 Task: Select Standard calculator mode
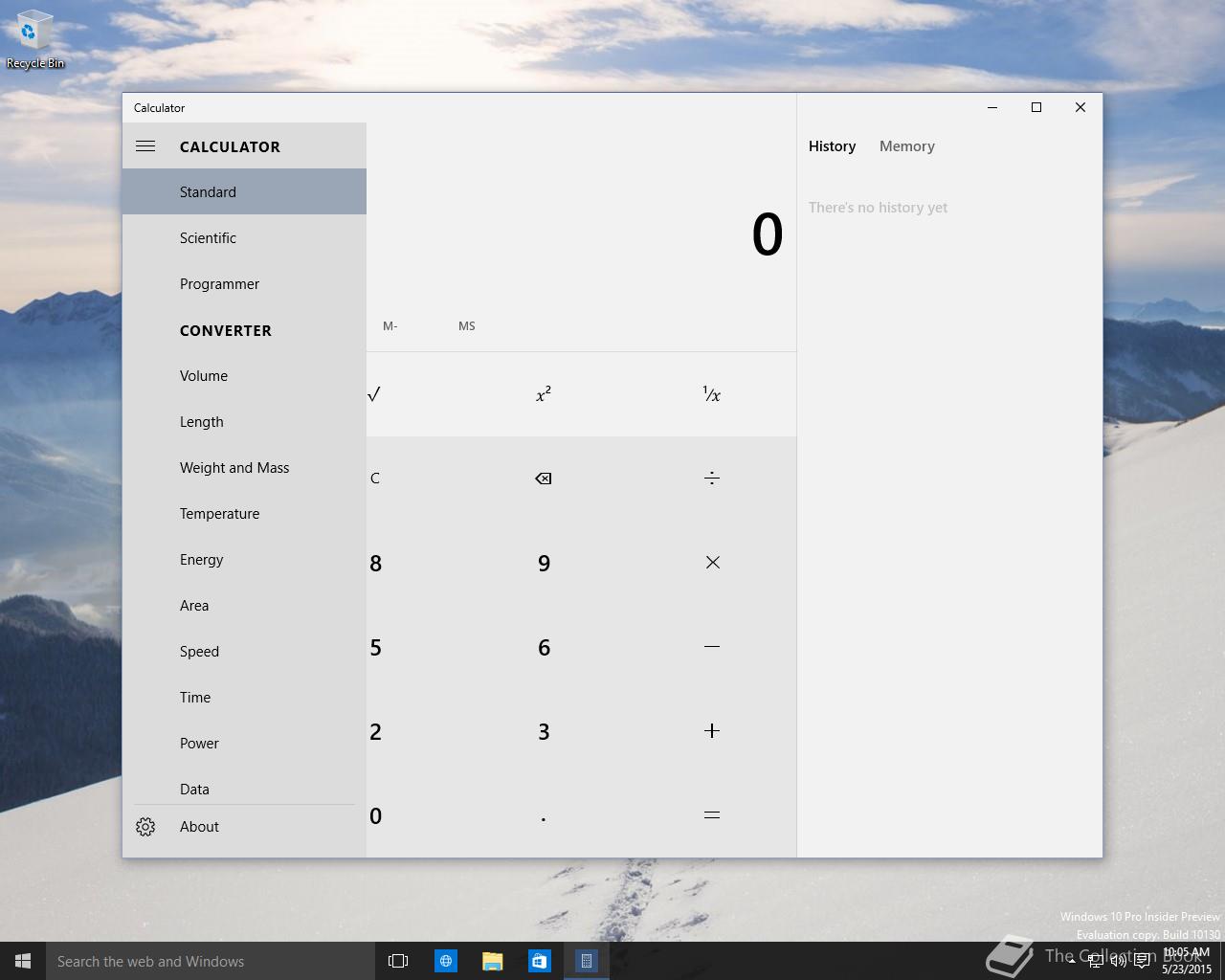point(244,191)
